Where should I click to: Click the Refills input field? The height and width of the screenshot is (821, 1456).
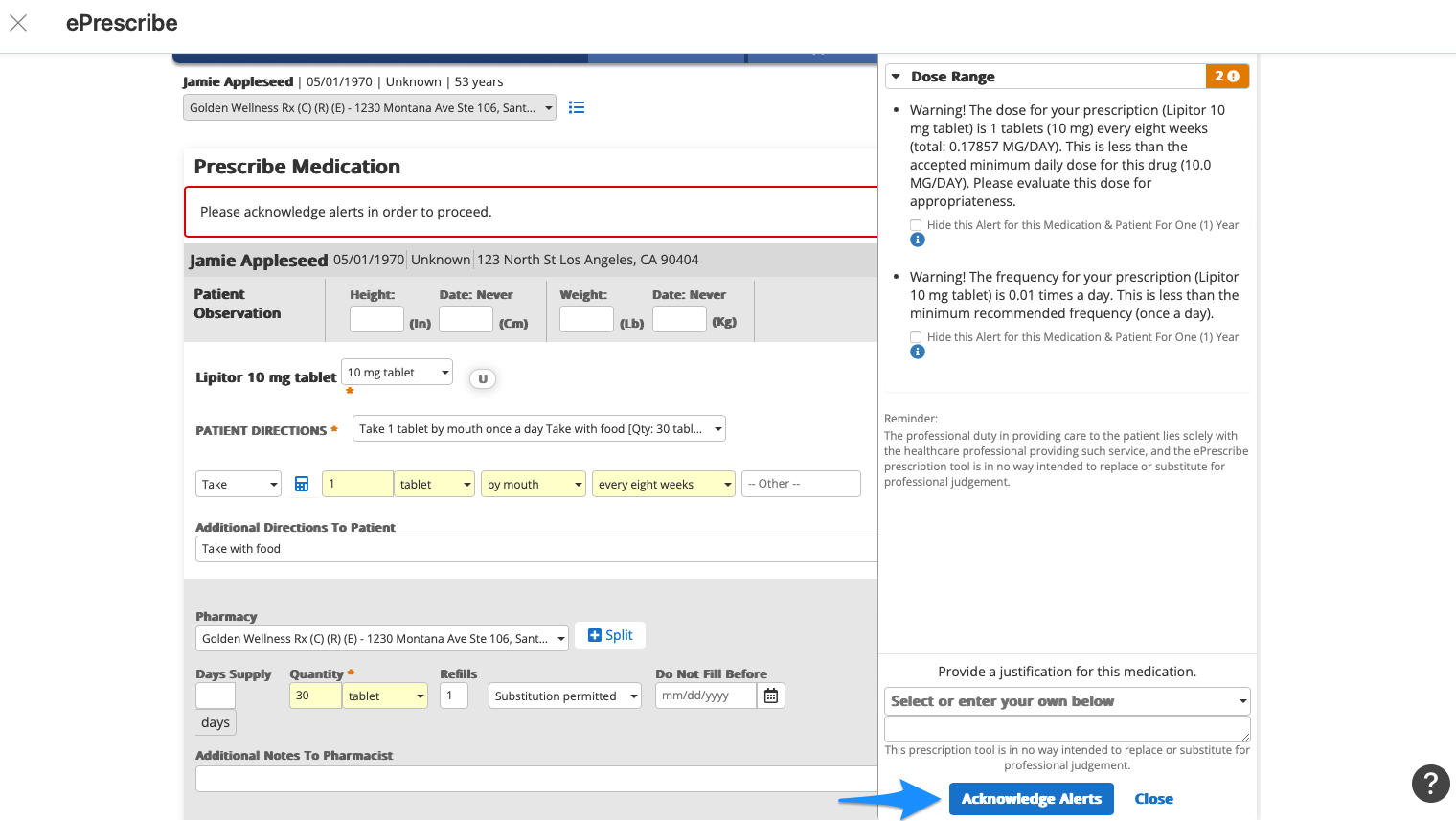point(454,696)
